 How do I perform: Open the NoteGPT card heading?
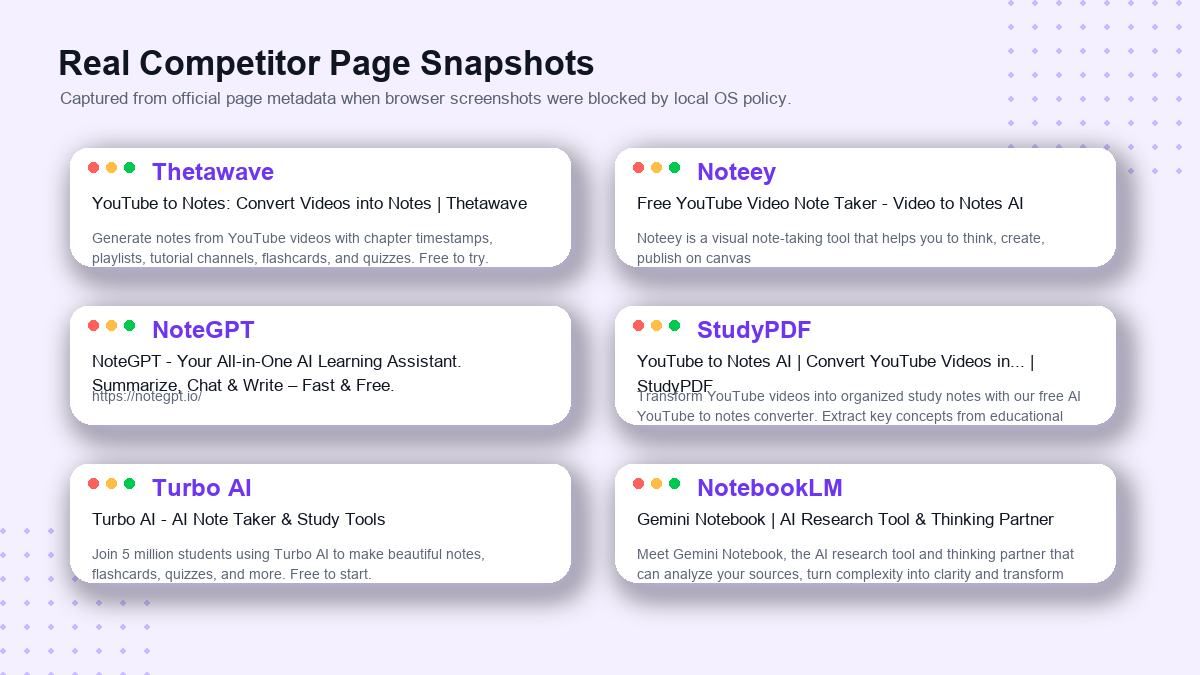(203, 330)
